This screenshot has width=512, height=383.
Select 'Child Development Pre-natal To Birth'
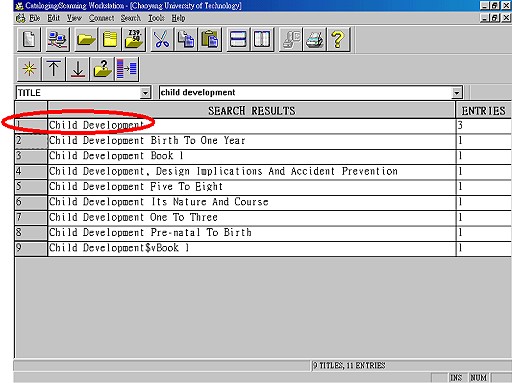pos(252,233)
